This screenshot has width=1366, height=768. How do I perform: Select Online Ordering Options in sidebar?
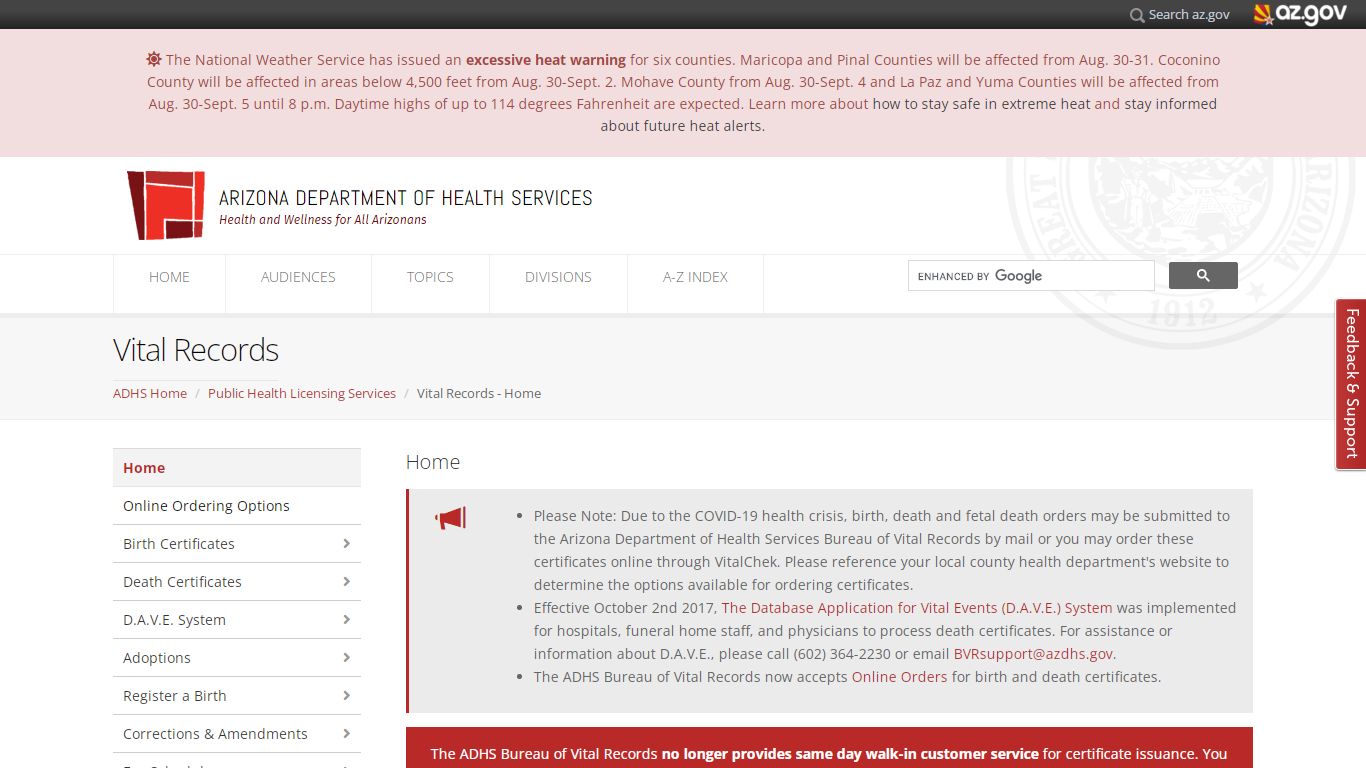coord(237,505)
